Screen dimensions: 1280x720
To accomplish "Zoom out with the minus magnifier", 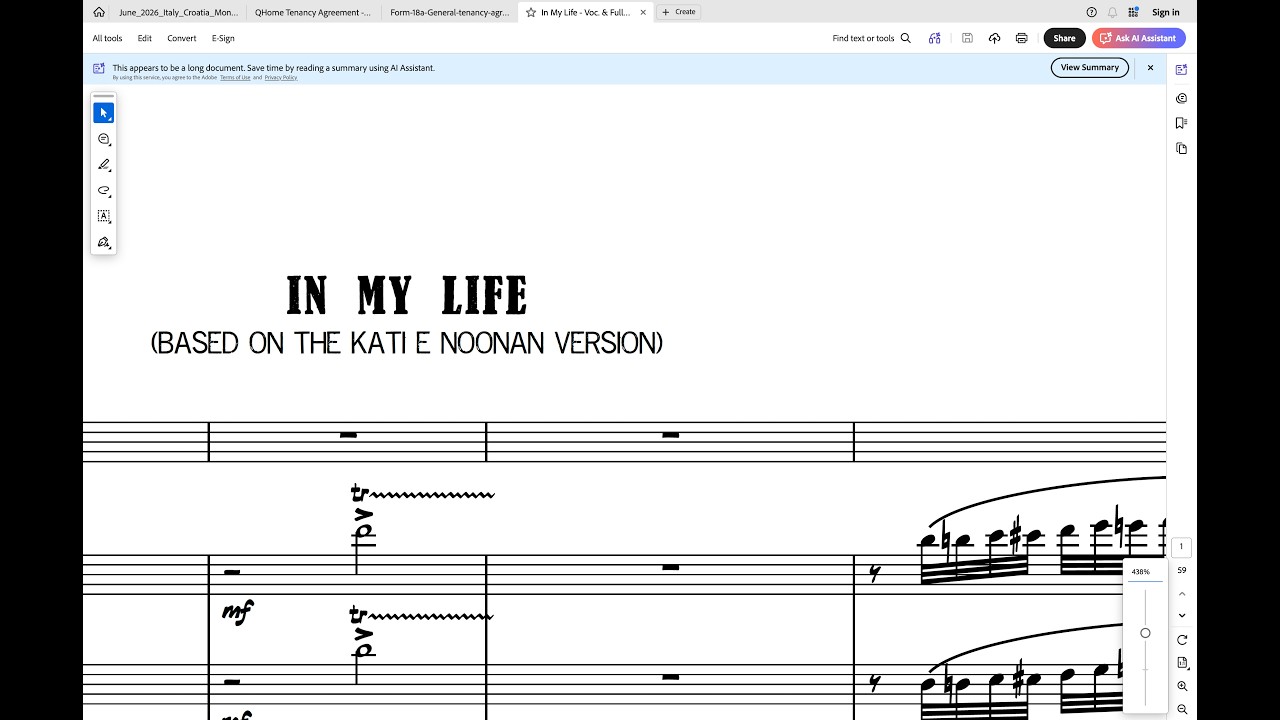I will click(x=1182, y=709).
